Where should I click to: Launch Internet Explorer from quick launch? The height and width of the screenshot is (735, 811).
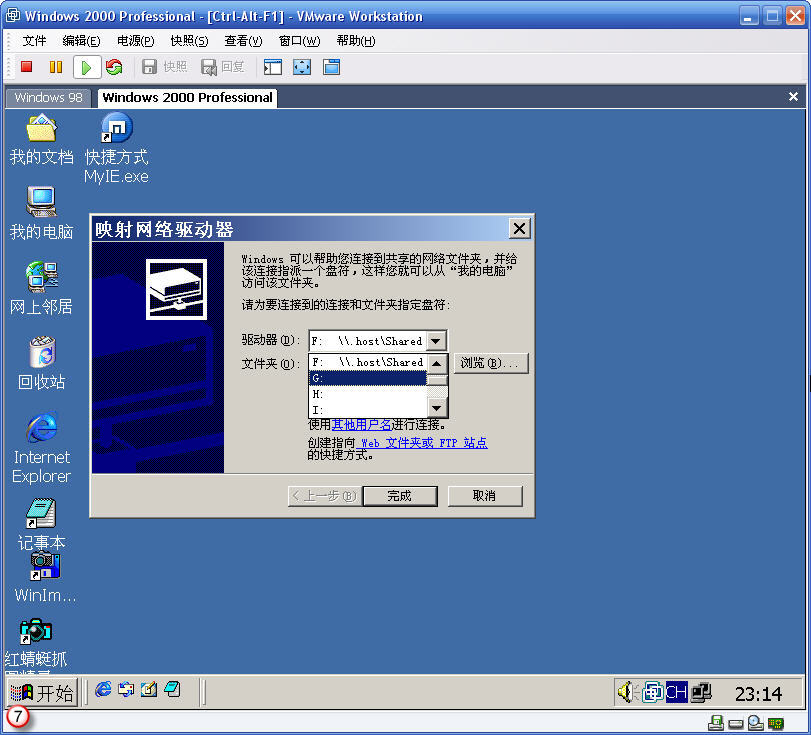click(x=103, y=690)
